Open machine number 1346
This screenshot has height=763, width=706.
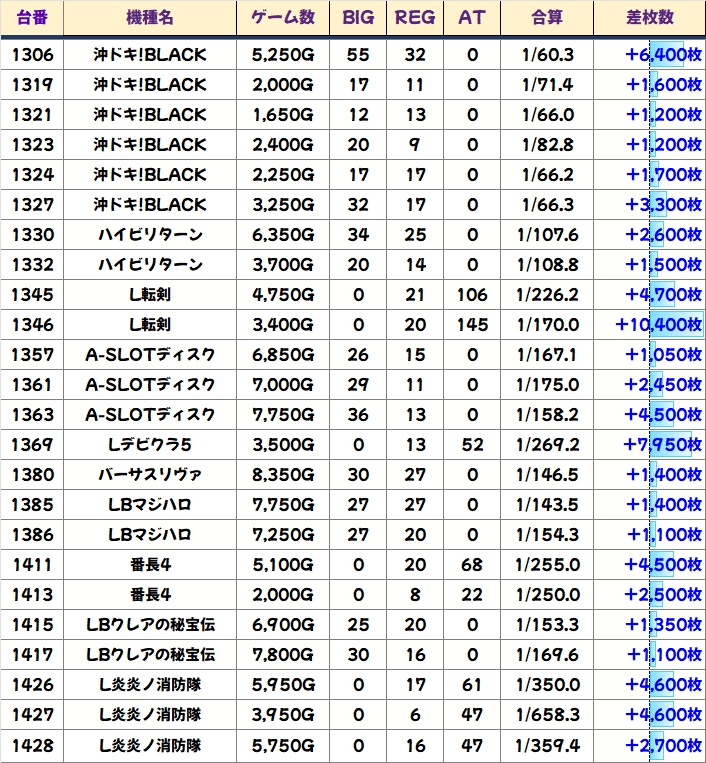pyautogui.click(x=33, y=325)
